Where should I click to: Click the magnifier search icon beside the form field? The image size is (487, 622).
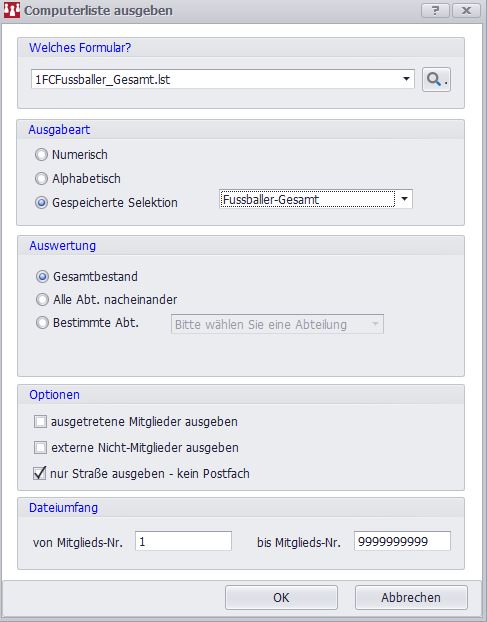[x=436, y=79]
